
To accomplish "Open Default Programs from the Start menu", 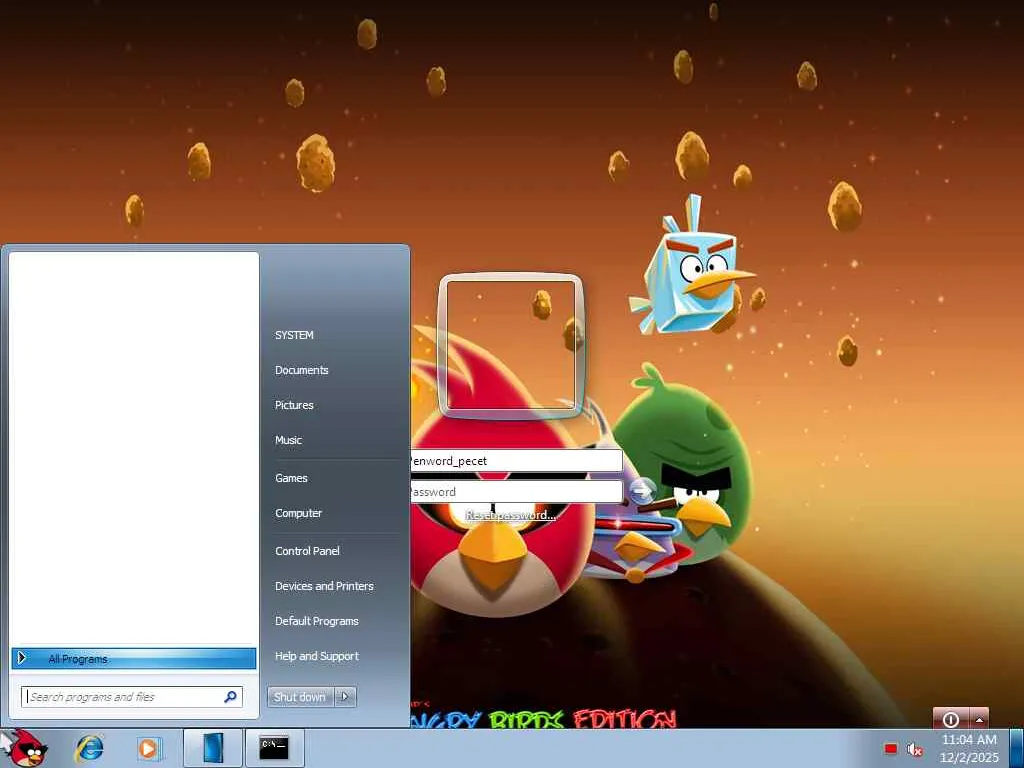I will tap(317, 621).
